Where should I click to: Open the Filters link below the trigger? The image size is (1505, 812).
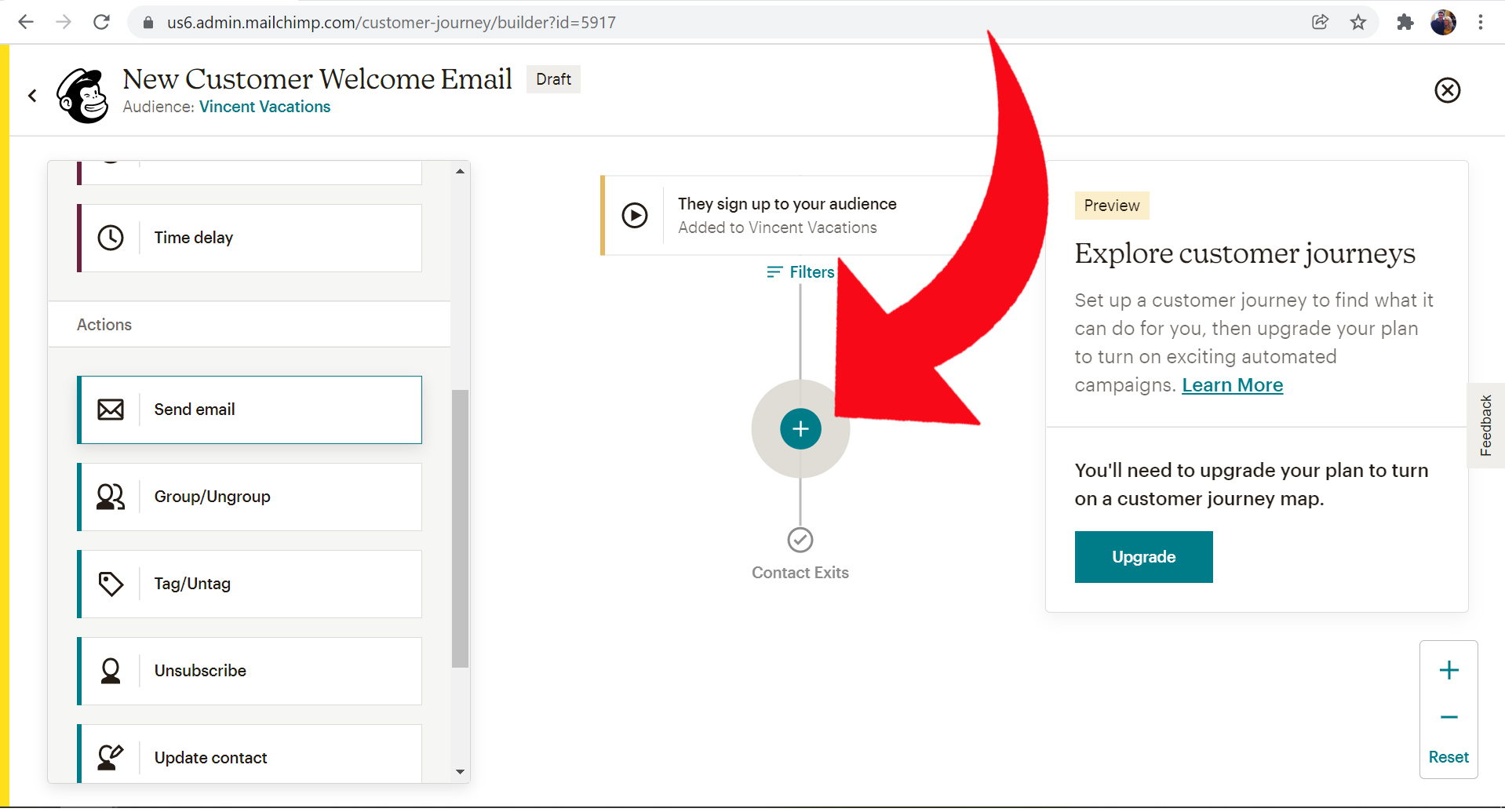point(800,272)
